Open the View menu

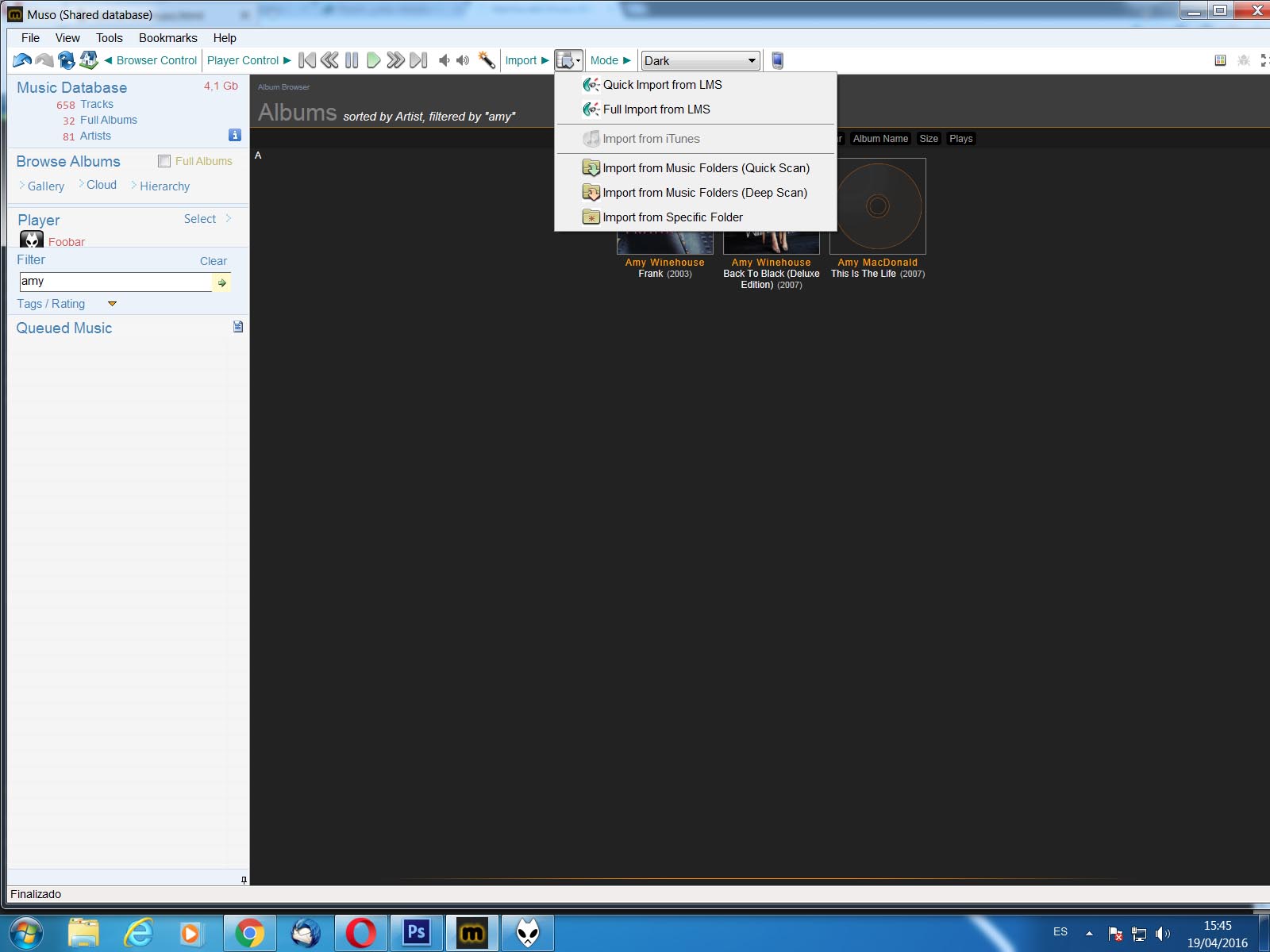tap(67, 38)
